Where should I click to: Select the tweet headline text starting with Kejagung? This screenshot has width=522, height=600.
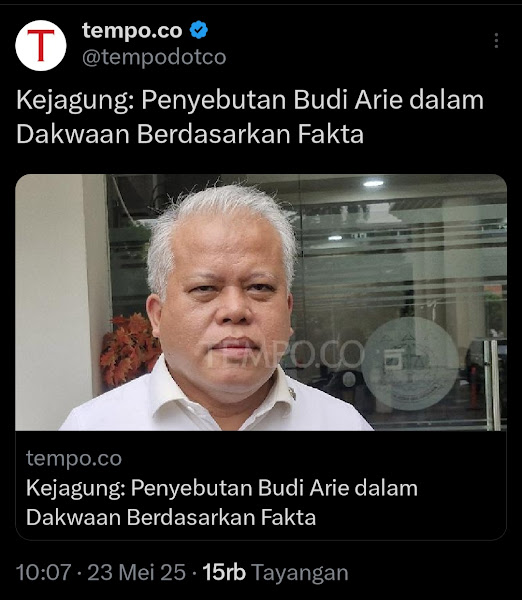click(250, 117)
